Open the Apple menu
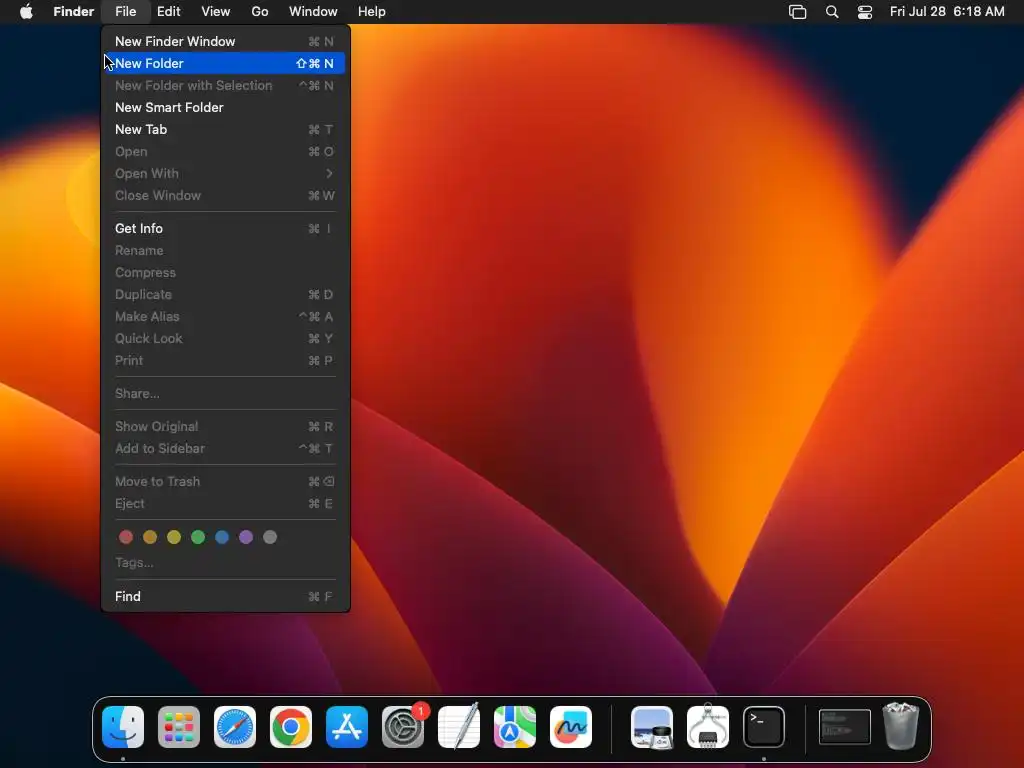Image resolution: width=1024 pixels, height=768 pixels. (x=26, y=12)
